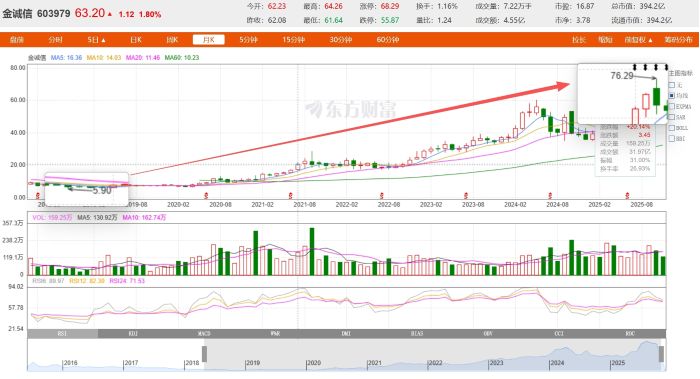
Task: Click the MA5: 16.36 legend label
Action: (66, 58)
